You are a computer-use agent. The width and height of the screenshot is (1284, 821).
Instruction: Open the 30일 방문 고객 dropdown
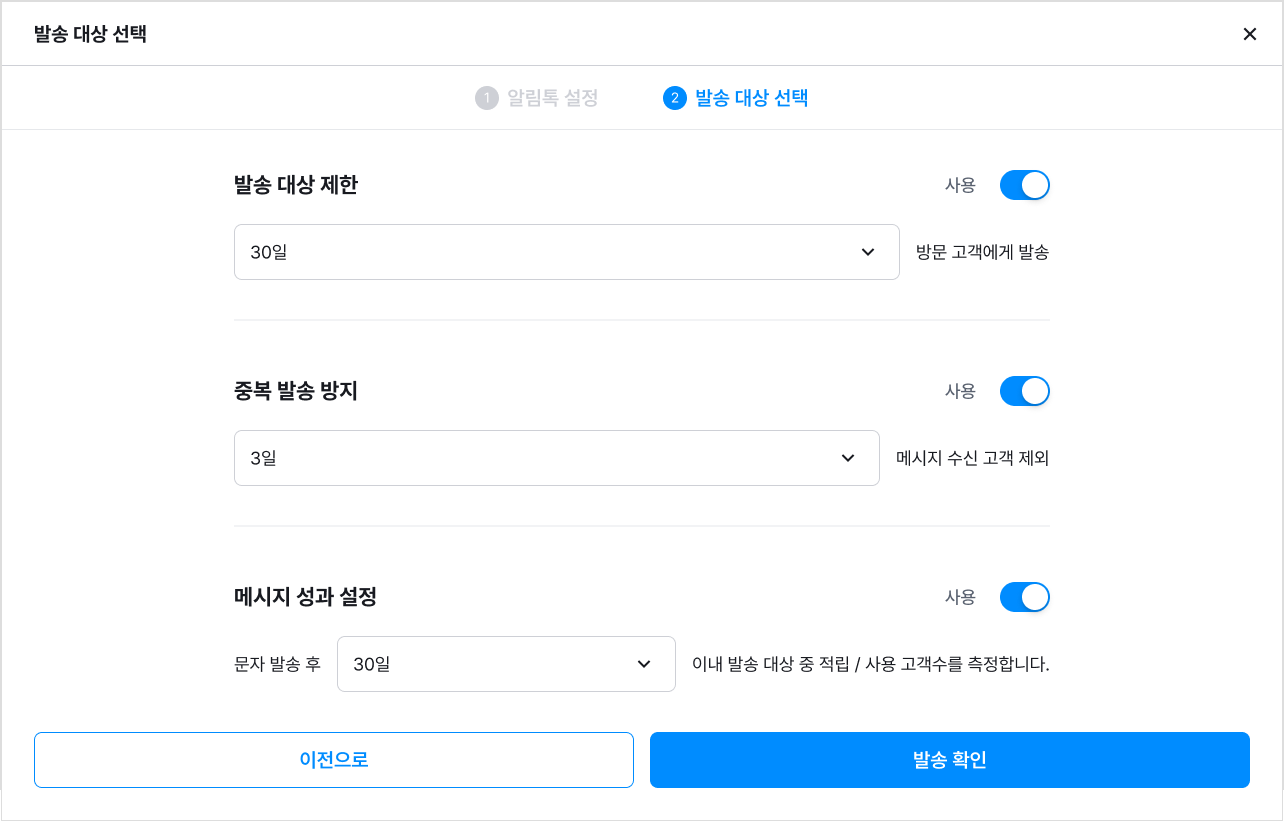coord(567,252)
